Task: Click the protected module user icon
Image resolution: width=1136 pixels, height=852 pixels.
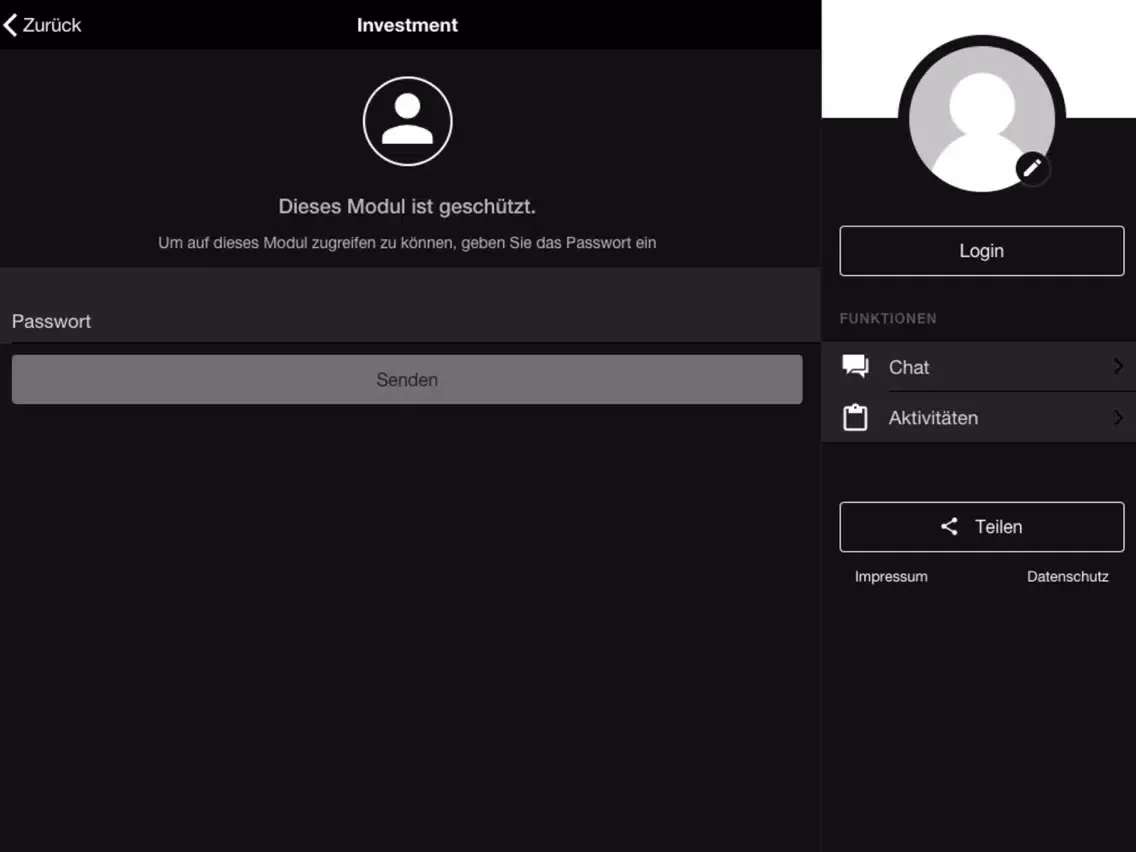Action: (407, 121)
